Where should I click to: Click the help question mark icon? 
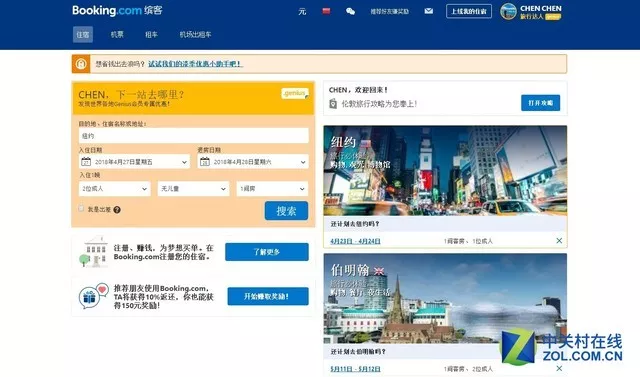click(117, 210)
